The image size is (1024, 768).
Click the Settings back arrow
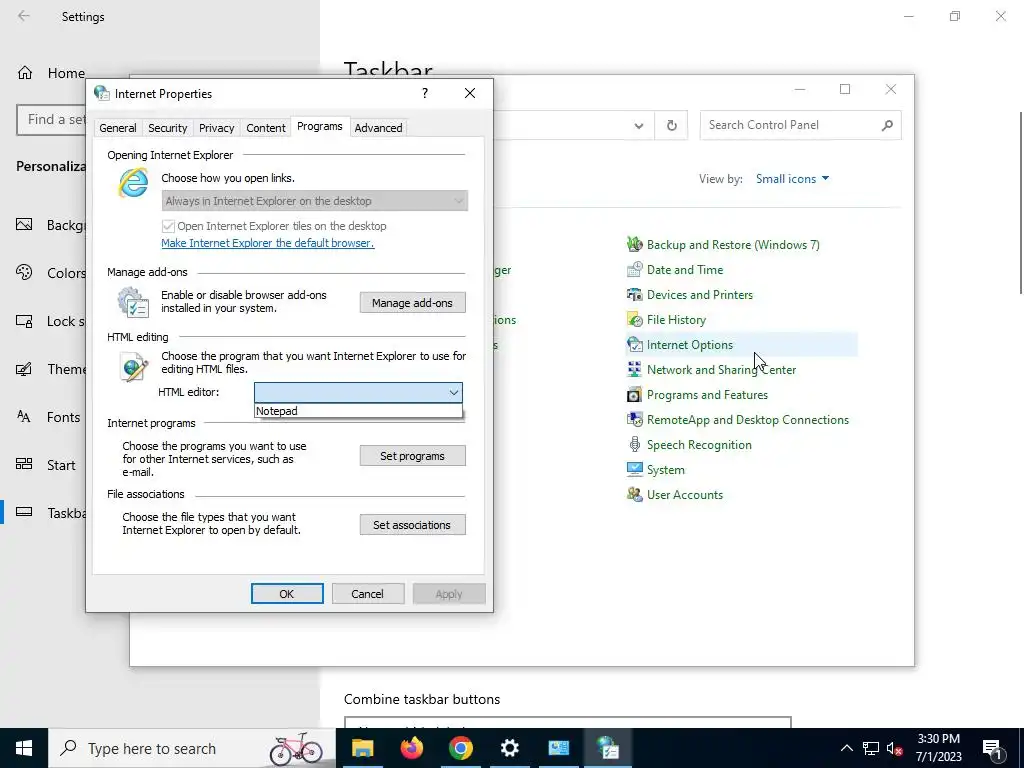24,16
